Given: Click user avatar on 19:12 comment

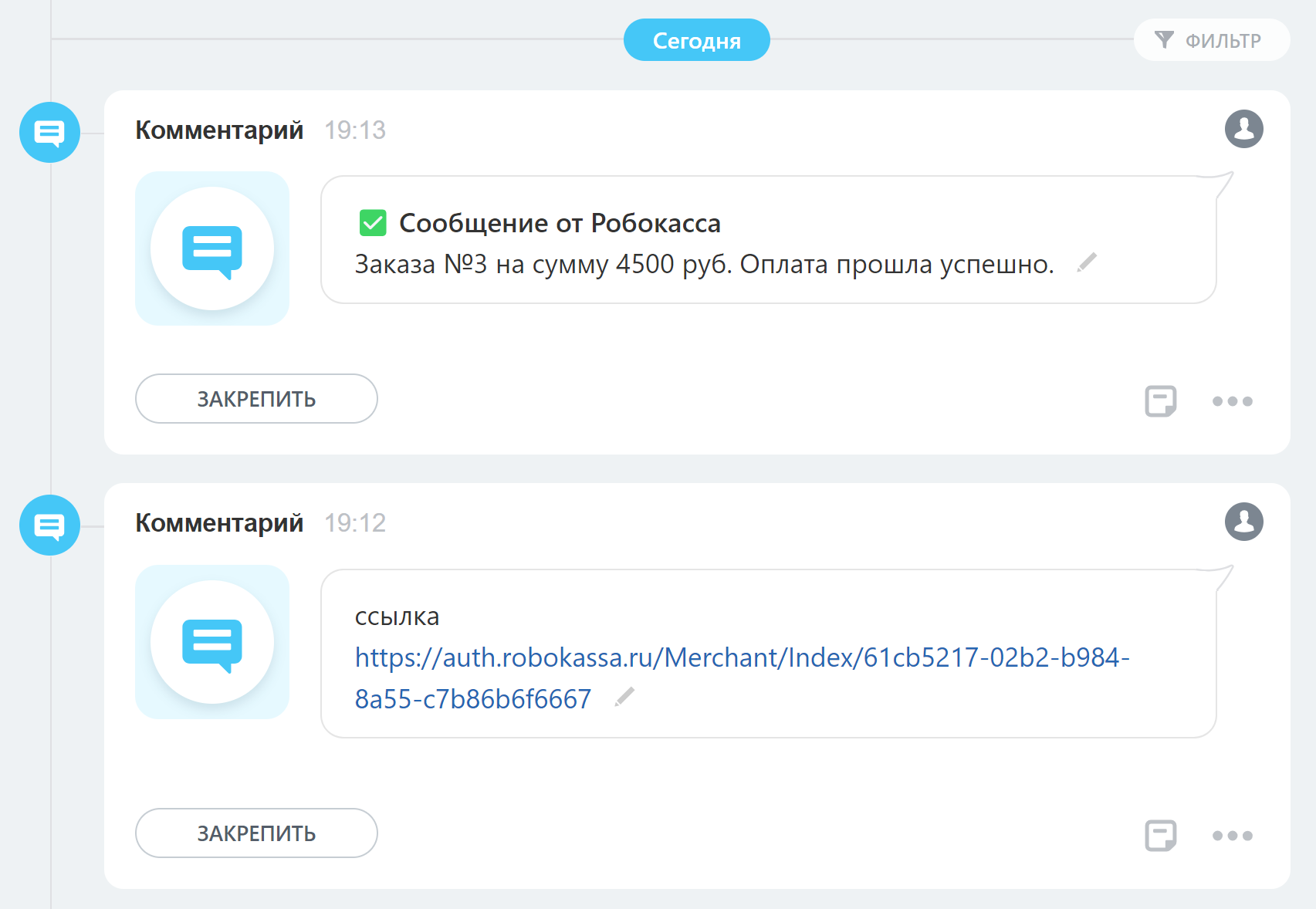Looking at the screenshot, I should click(x=1243, y=522).
